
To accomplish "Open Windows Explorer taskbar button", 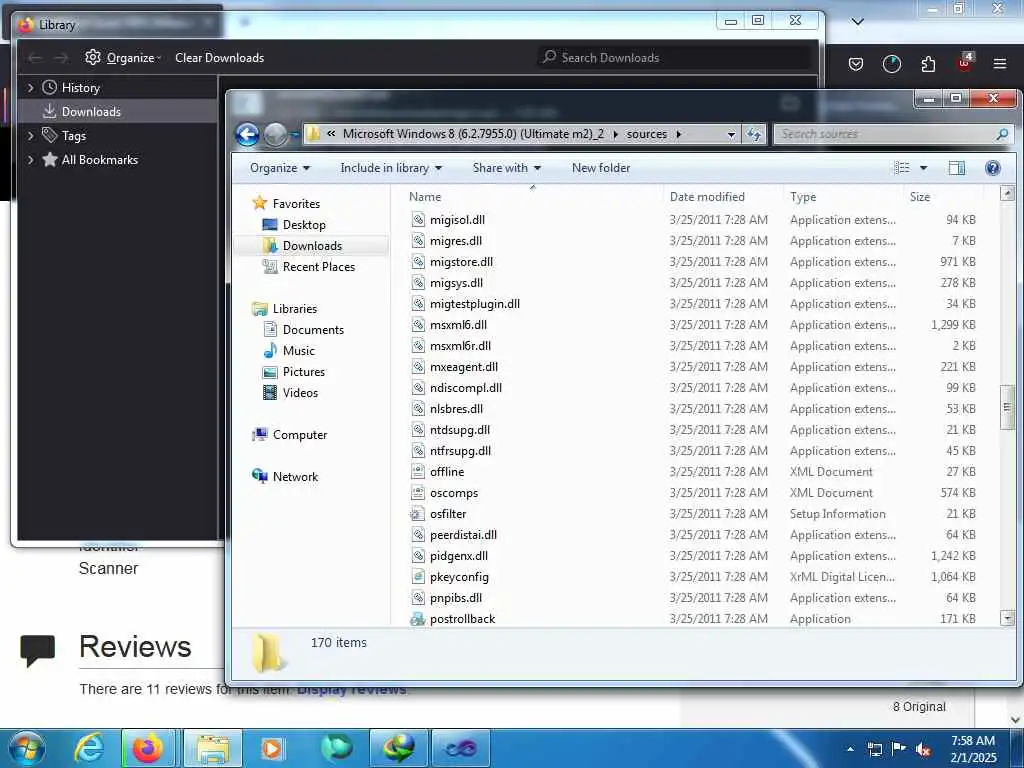I will coord(213,748).
